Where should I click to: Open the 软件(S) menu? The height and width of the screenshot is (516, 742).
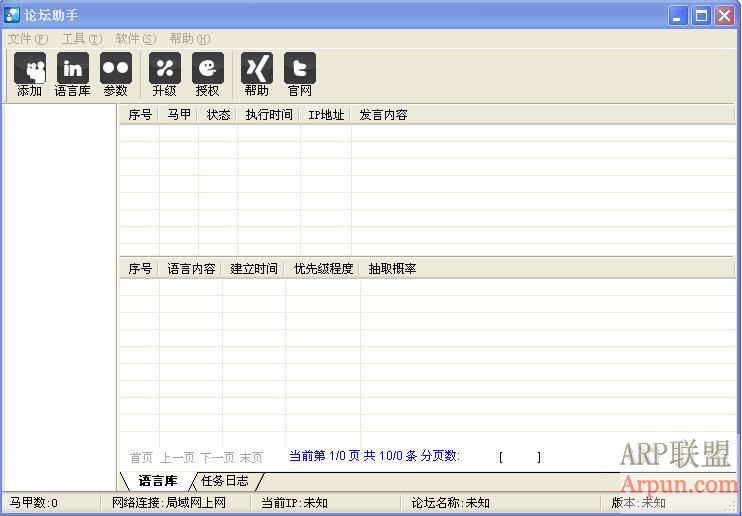(136, 39)
